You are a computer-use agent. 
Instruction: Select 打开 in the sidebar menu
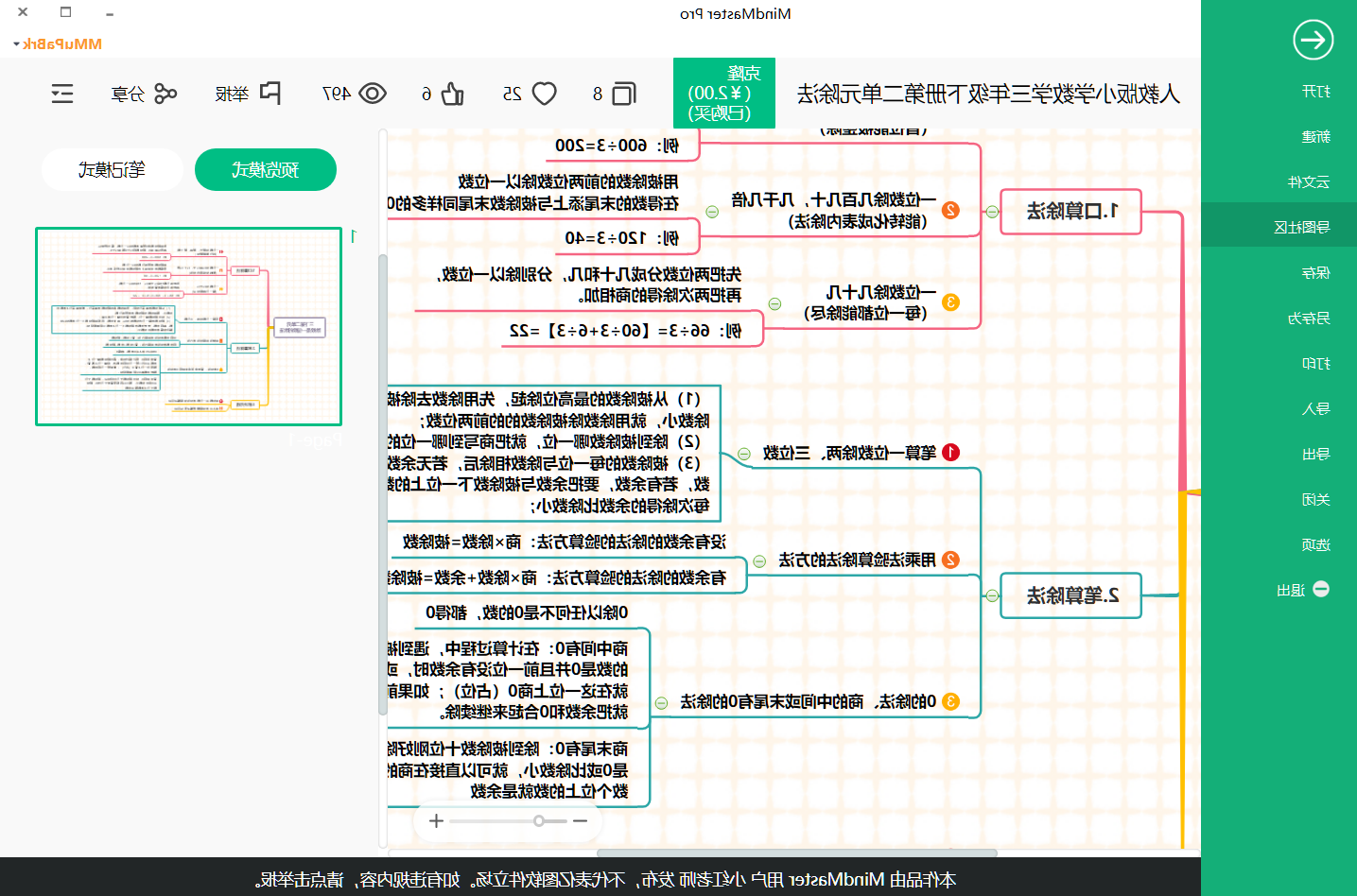1316,91
